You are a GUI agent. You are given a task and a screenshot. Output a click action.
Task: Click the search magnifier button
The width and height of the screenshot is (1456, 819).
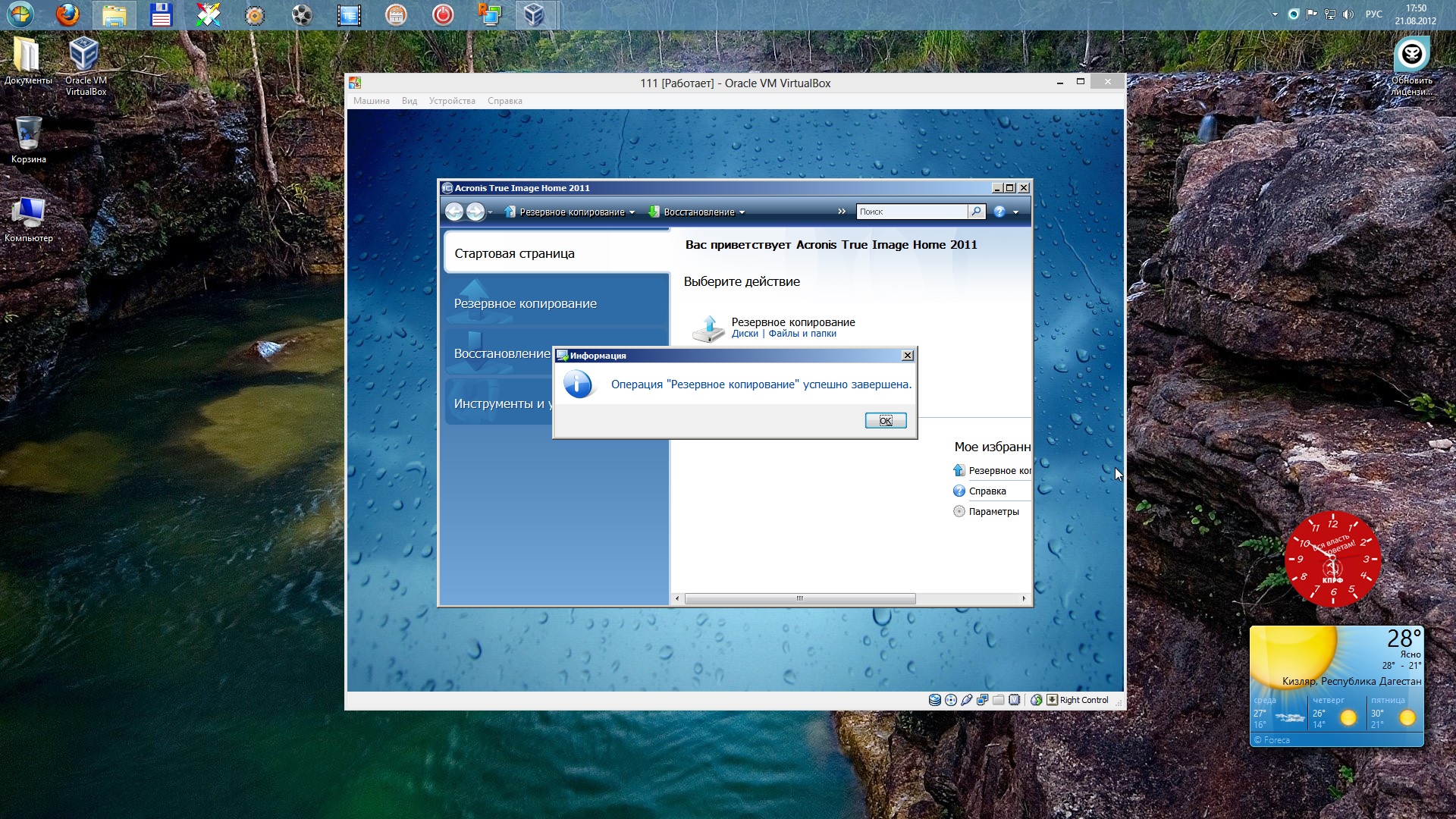point(977,212)
